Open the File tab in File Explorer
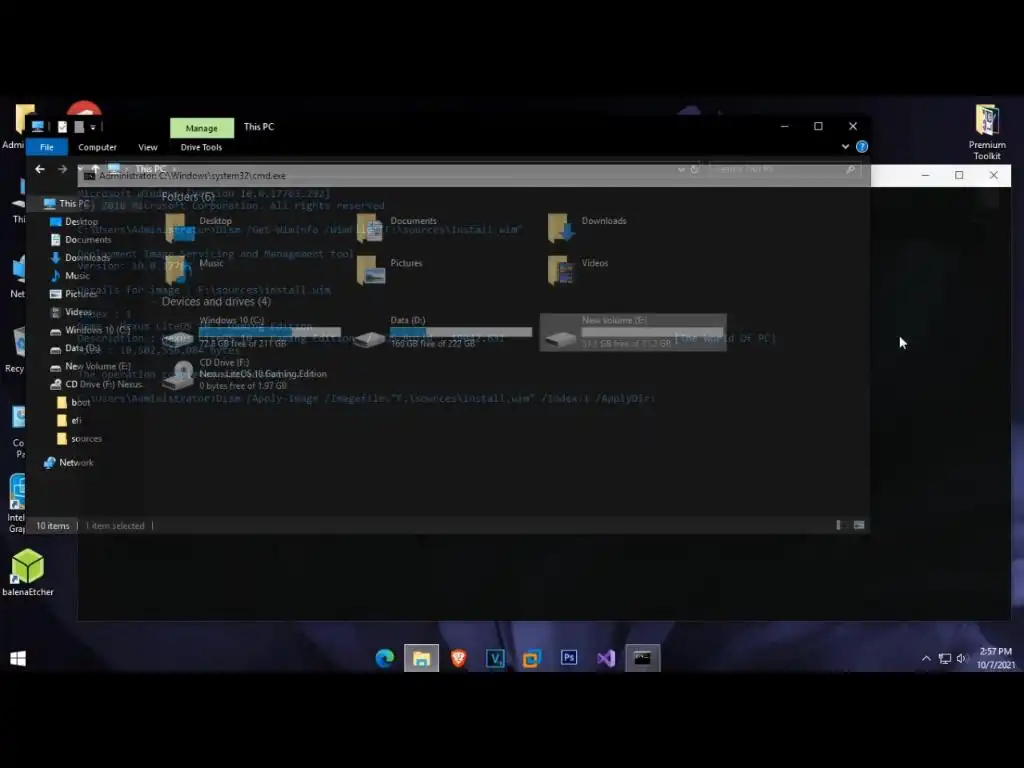Image resolution: width=1024 pixels, height=768 pixels. [46, 147]
